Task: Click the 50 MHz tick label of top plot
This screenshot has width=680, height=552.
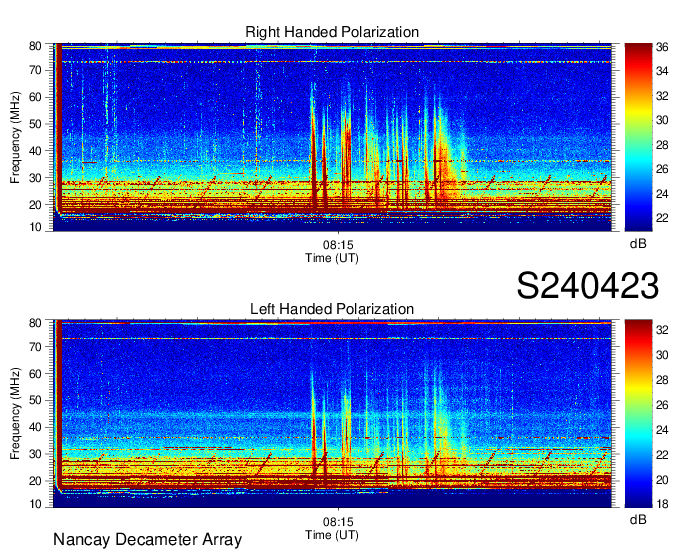Action: (35, 124)
